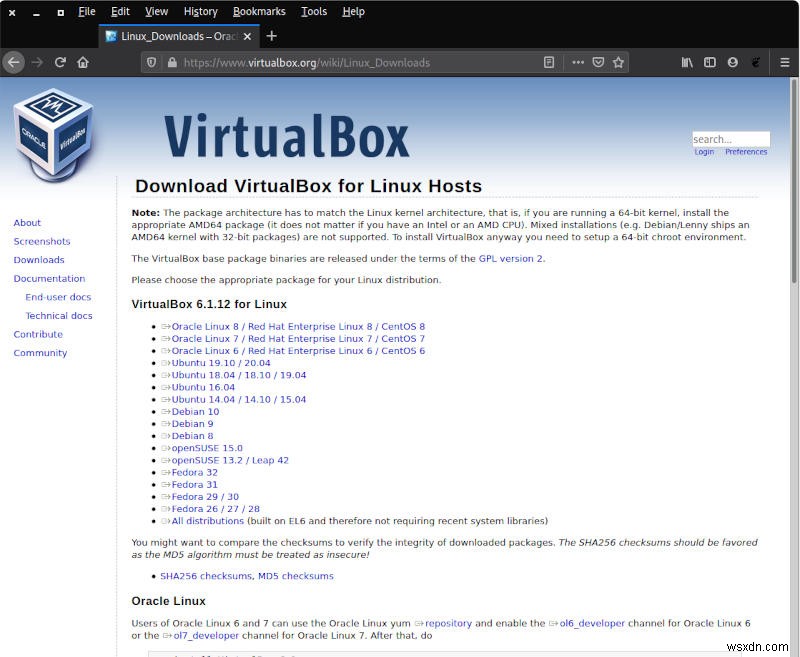Click the Reload page icon
Screen dimensions: 800x657
(x=60, y=62)
